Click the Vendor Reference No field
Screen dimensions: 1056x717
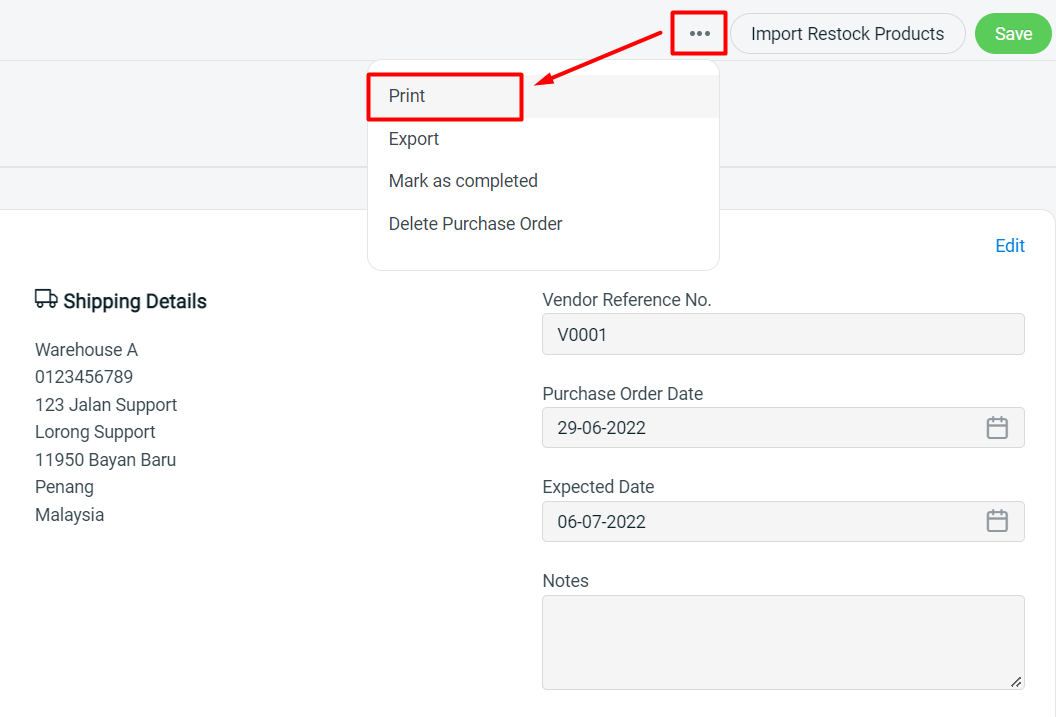(783, 334)
